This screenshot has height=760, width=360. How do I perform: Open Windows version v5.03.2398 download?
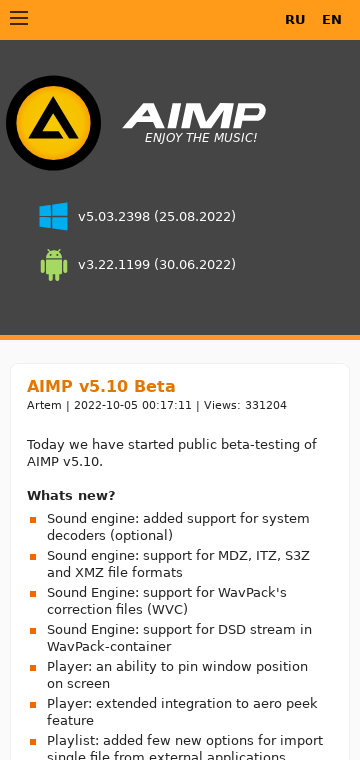coord(157,216)
